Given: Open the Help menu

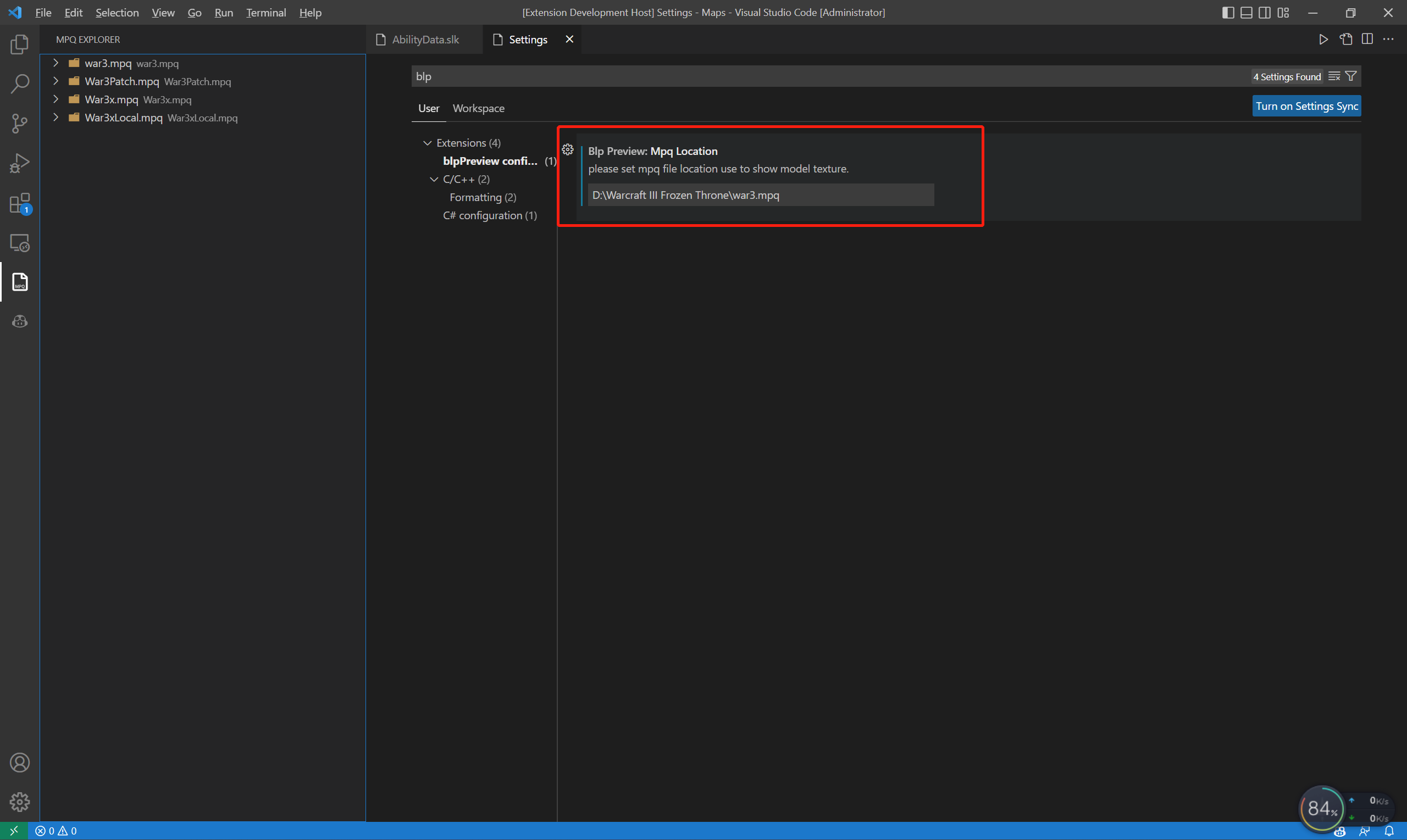Looking at the screenshot, I should click(311, 13).
